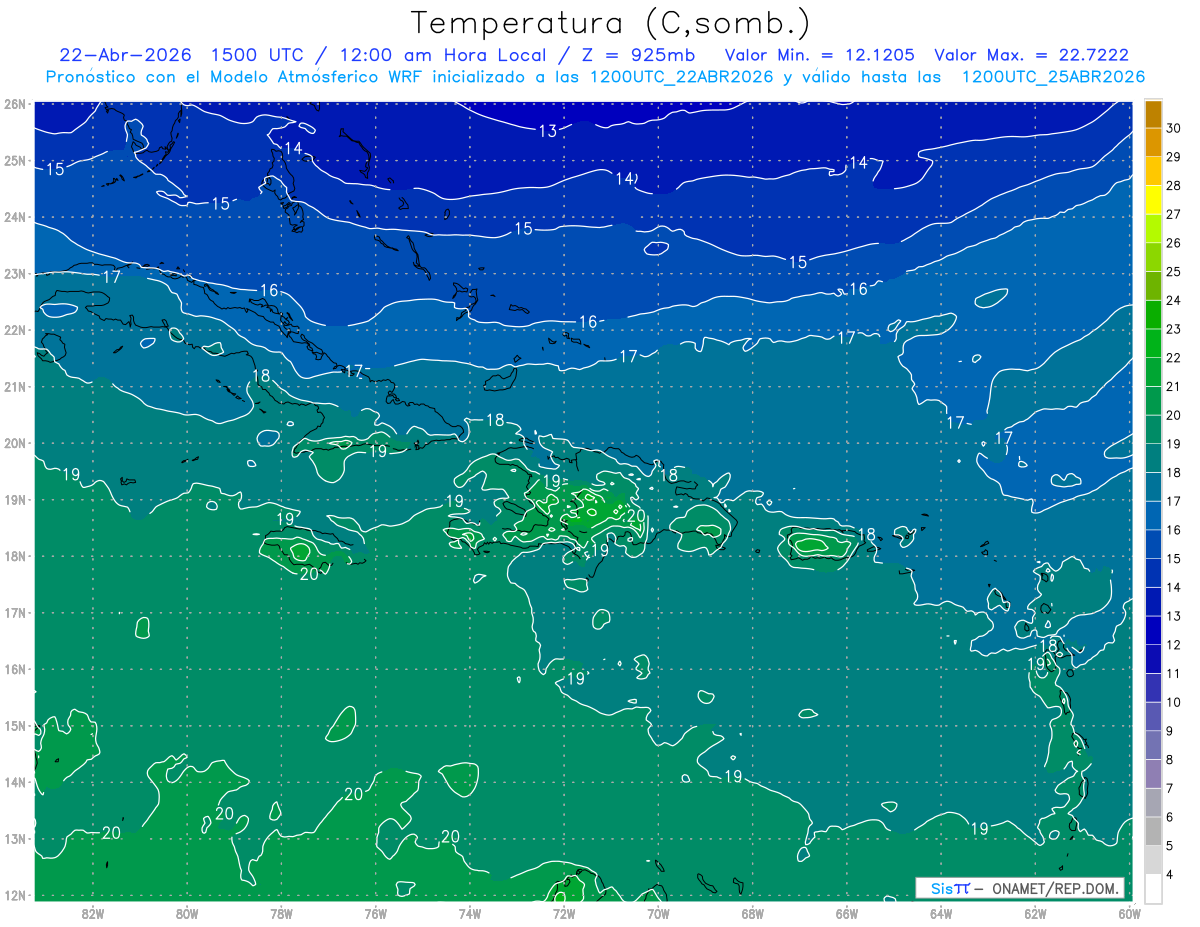Click the 20 contour label near Jamaica

(x=309, y=573)
